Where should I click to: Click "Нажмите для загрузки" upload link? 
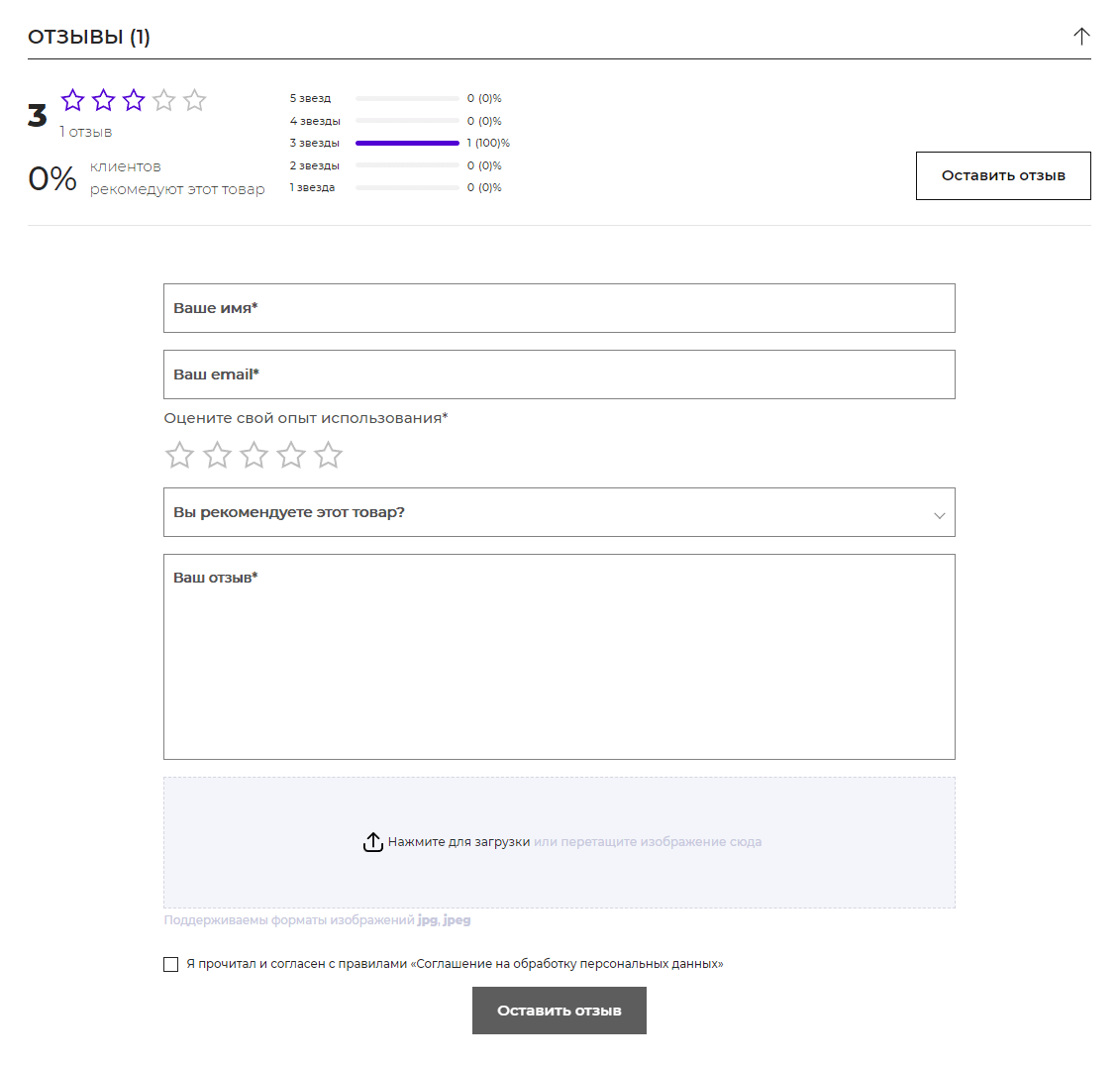[458, 842]
